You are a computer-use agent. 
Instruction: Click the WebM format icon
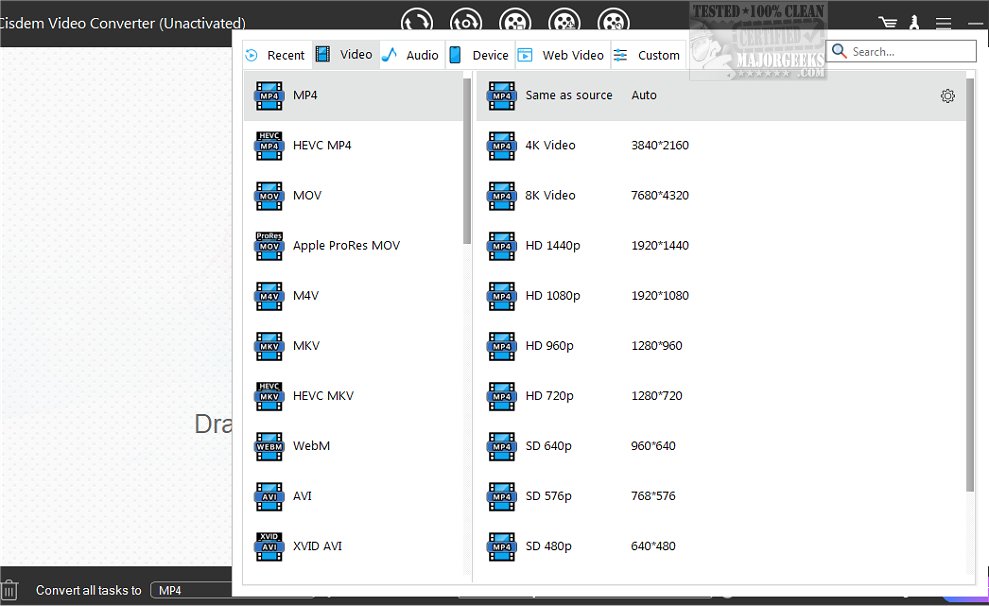[269, 446]
